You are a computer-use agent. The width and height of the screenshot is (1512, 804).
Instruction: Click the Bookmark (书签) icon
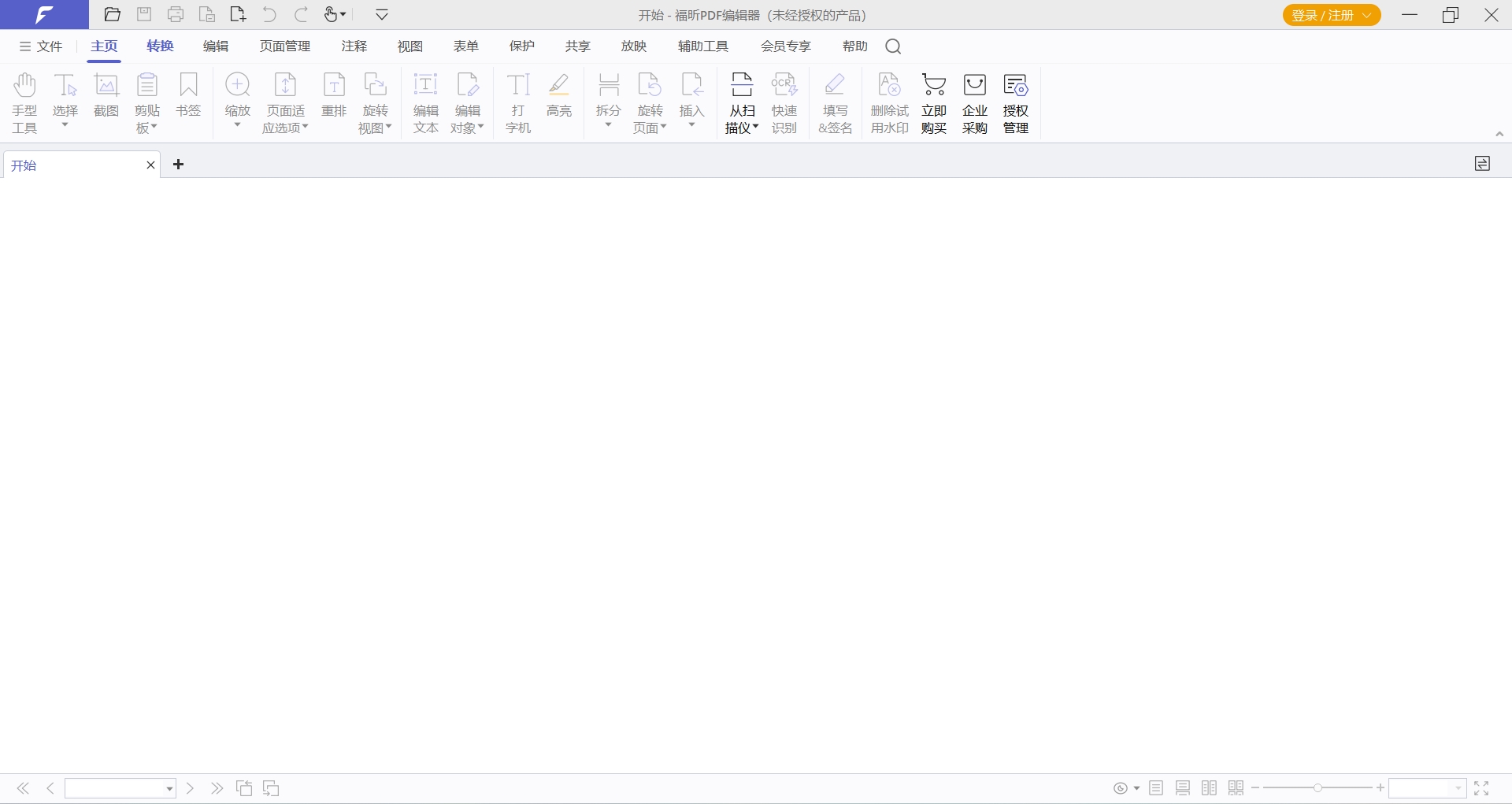tap(188, 84)
